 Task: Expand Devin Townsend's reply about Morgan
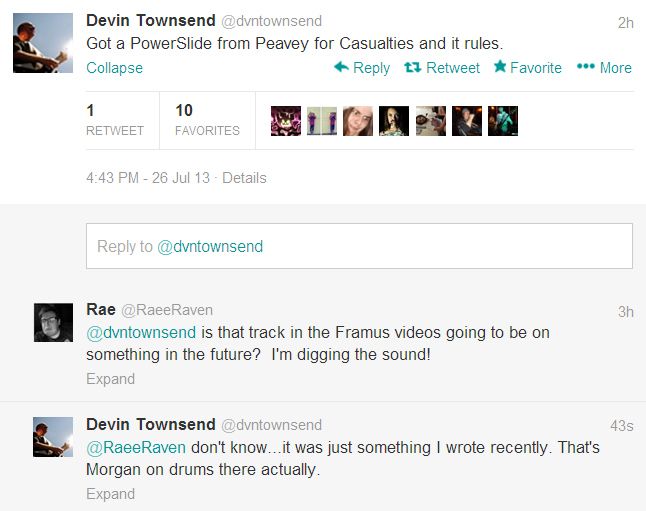pyautogui.click(x=110, y=494)
